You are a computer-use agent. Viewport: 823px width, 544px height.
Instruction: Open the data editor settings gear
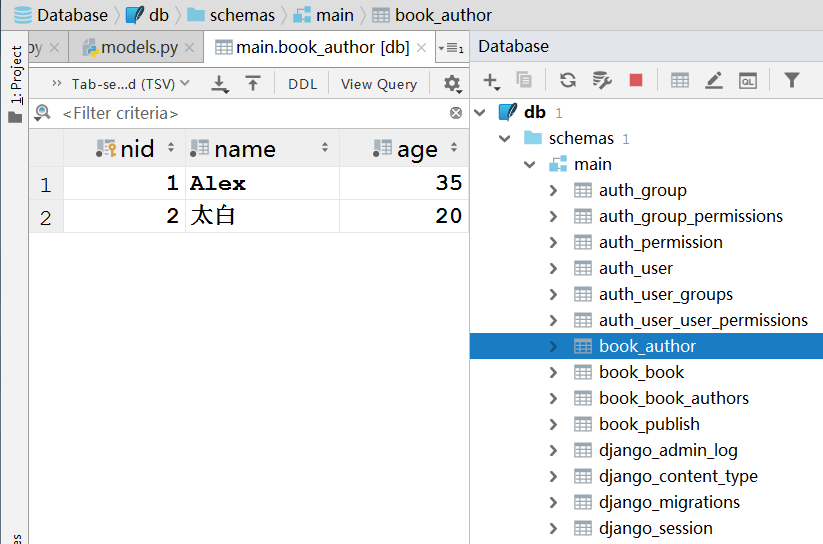point(452,84)
